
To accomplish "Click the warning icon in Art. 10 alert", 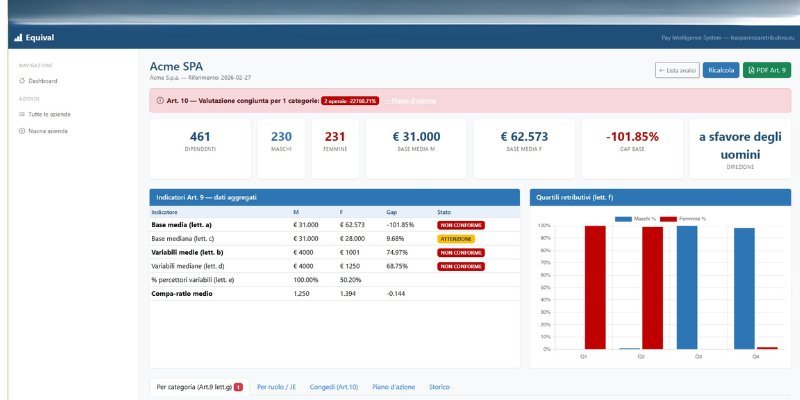I will (x=160, y=101).
